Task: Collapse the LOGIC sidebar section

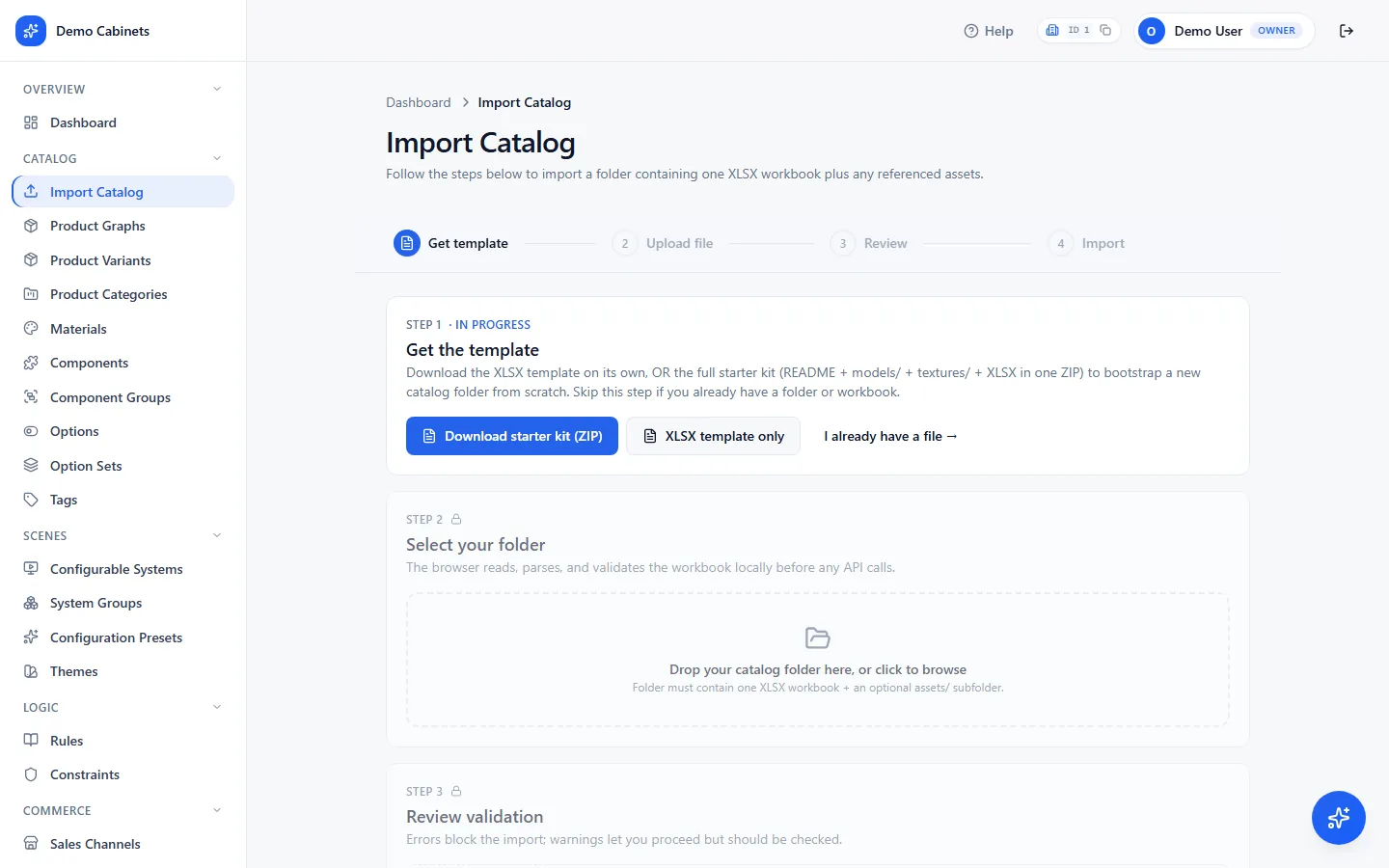Action: [x=217, y=707]
